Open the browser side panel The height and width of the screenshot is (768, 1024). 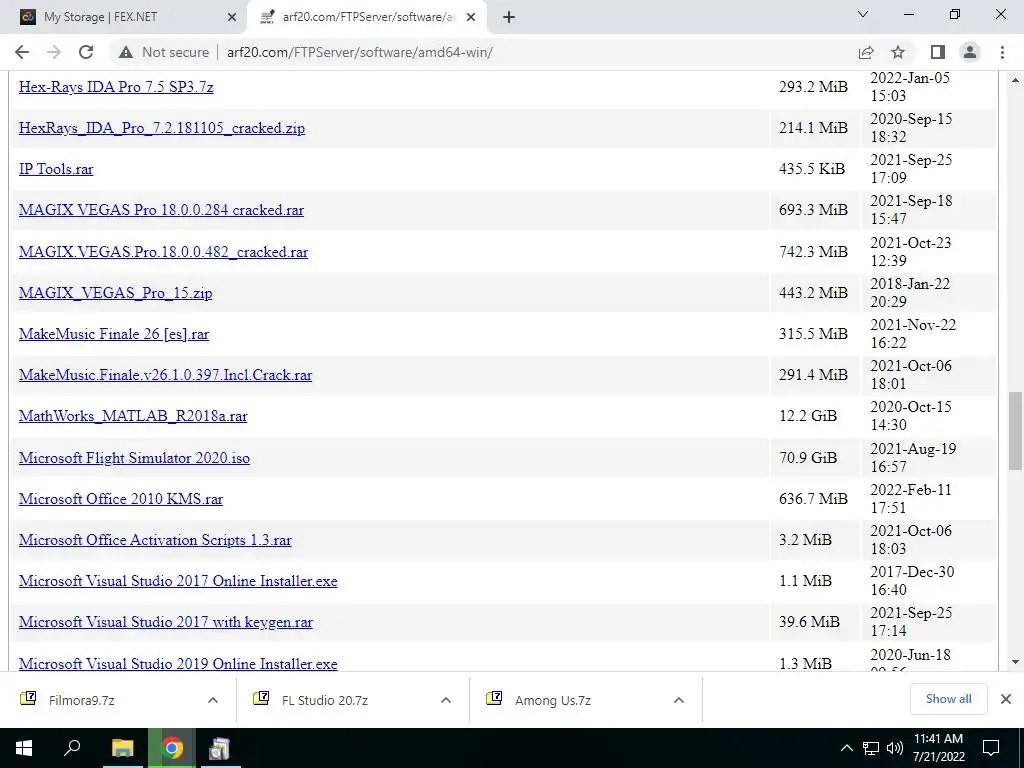point(938,52)
